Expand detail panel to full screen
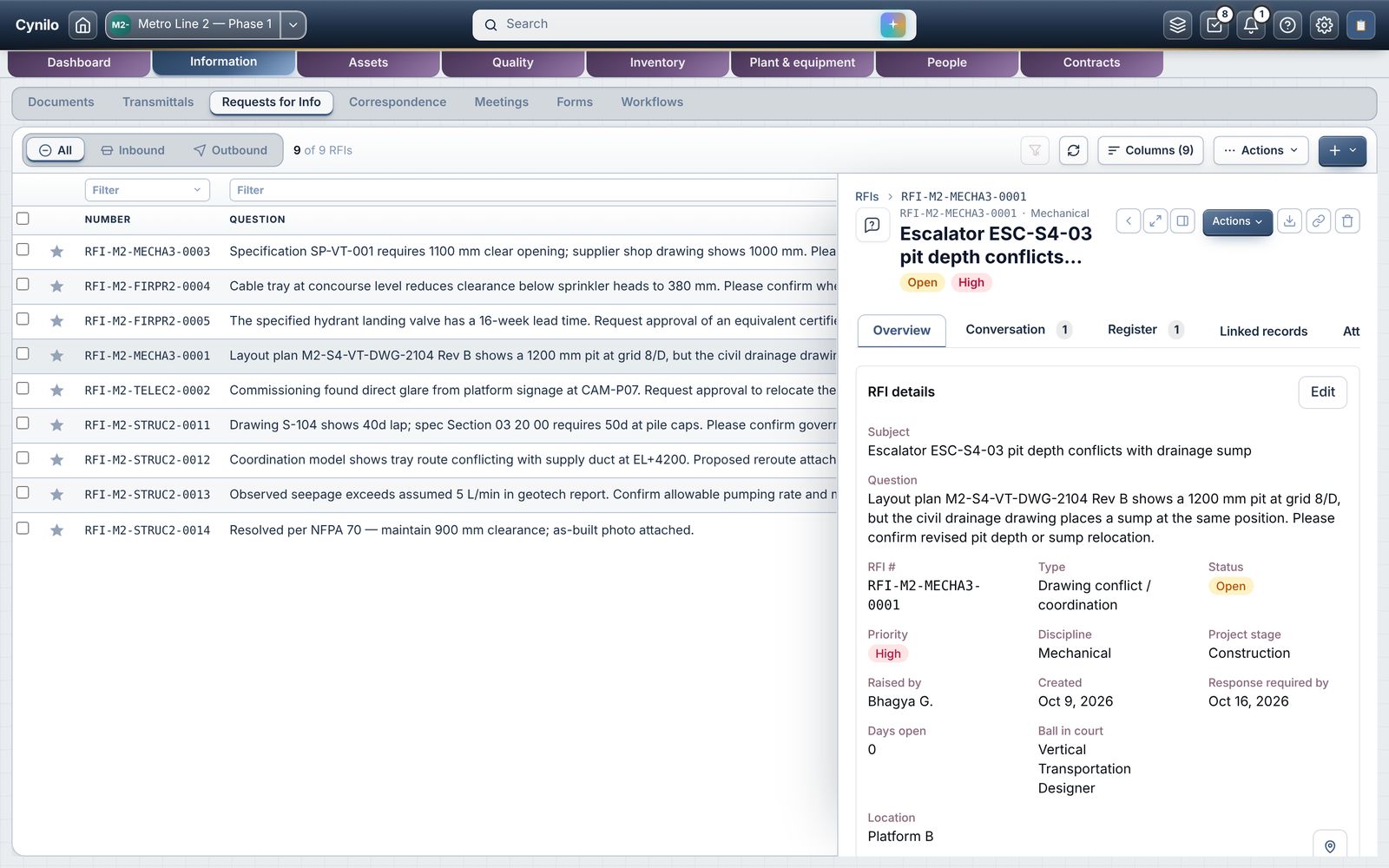 coord(1155,221)
